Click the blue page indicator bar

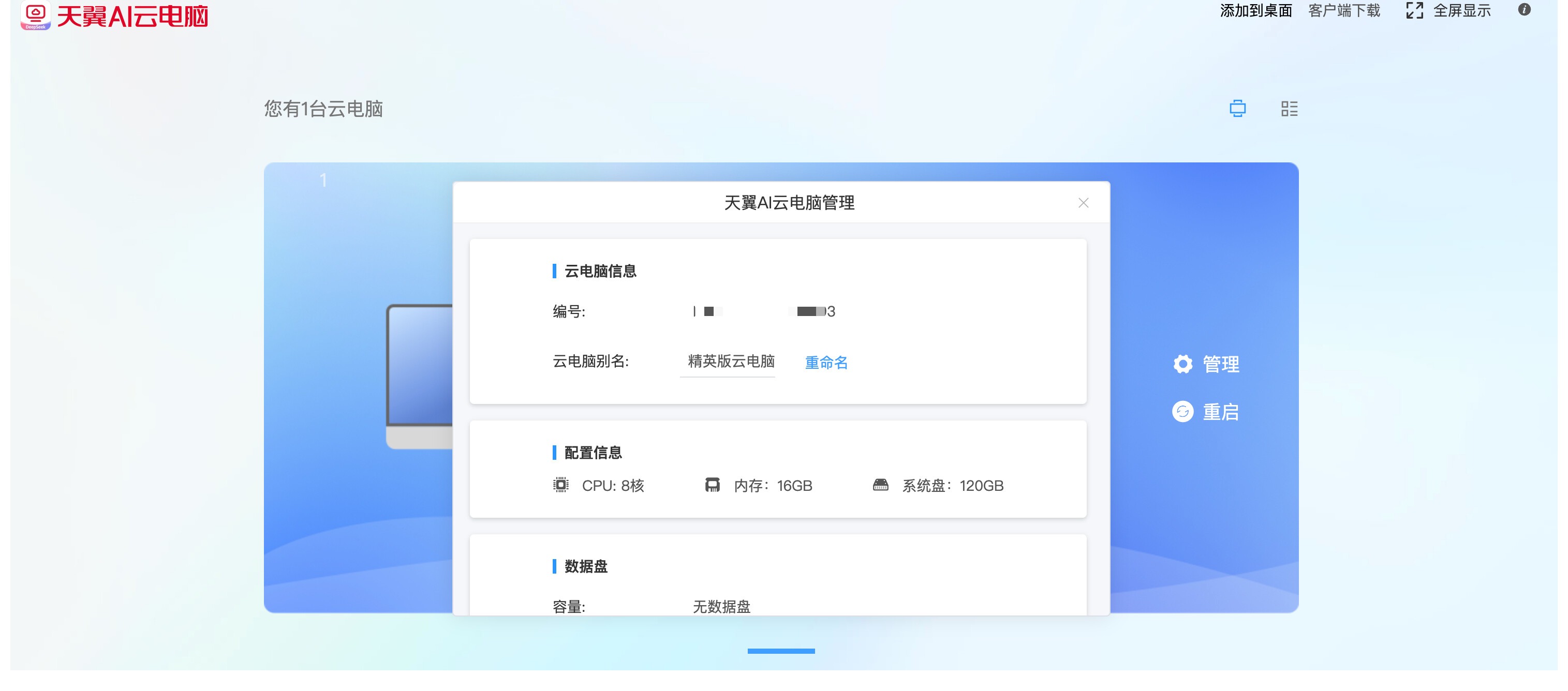point(781,651)
